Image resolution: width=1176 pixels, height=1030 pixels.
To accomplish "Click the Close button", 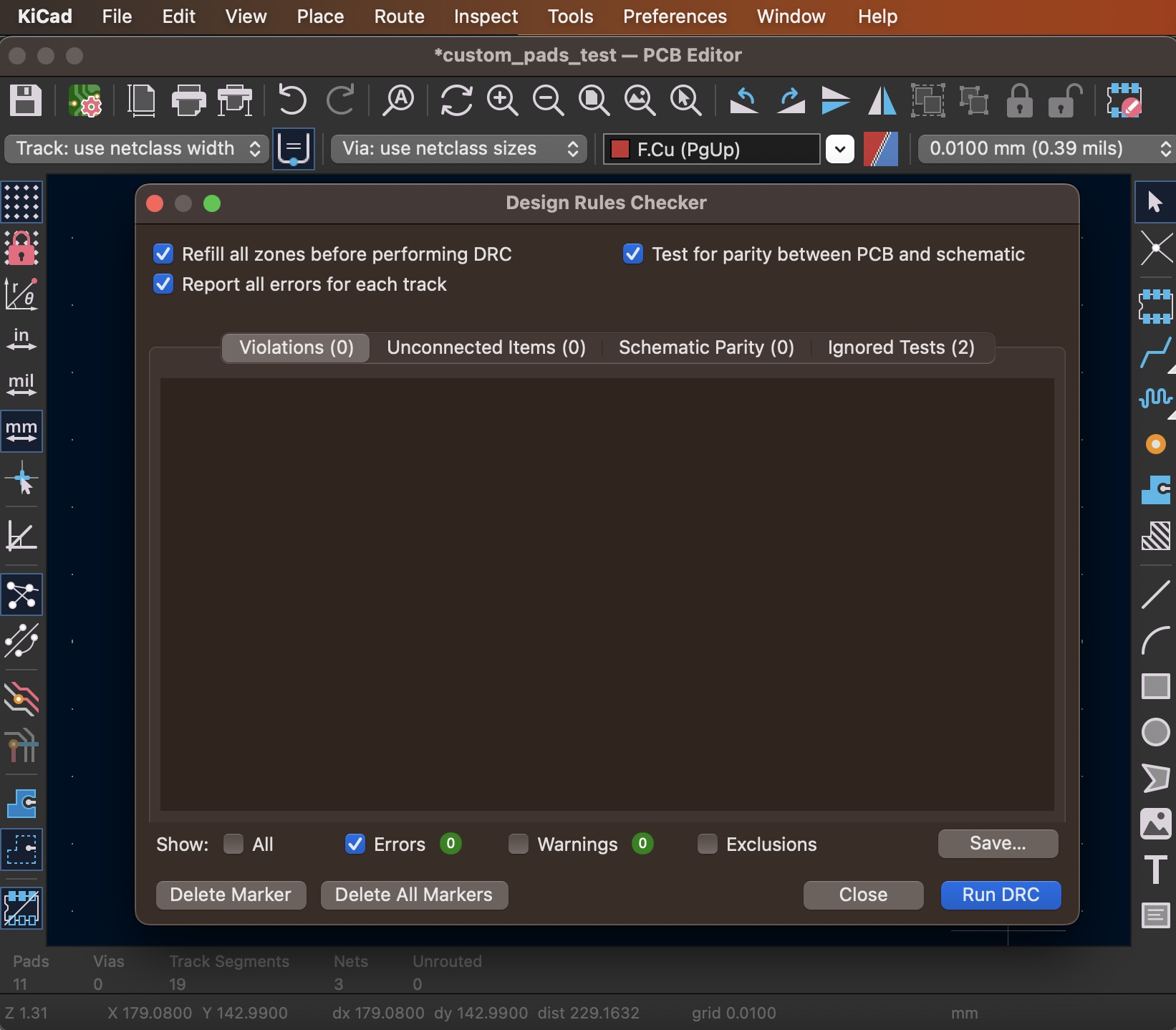I will click(863, 895).
